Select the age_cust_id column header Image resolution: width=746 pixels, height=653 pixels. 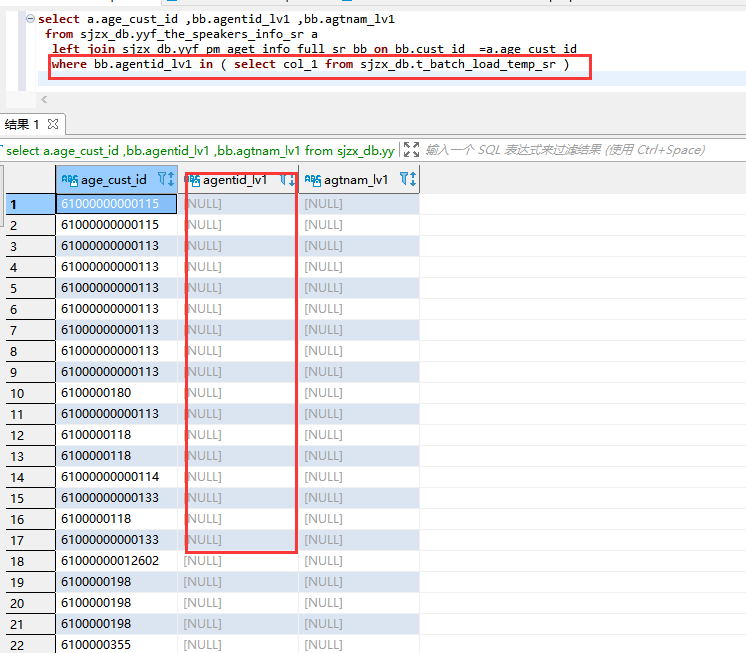(x=113, y=180)
